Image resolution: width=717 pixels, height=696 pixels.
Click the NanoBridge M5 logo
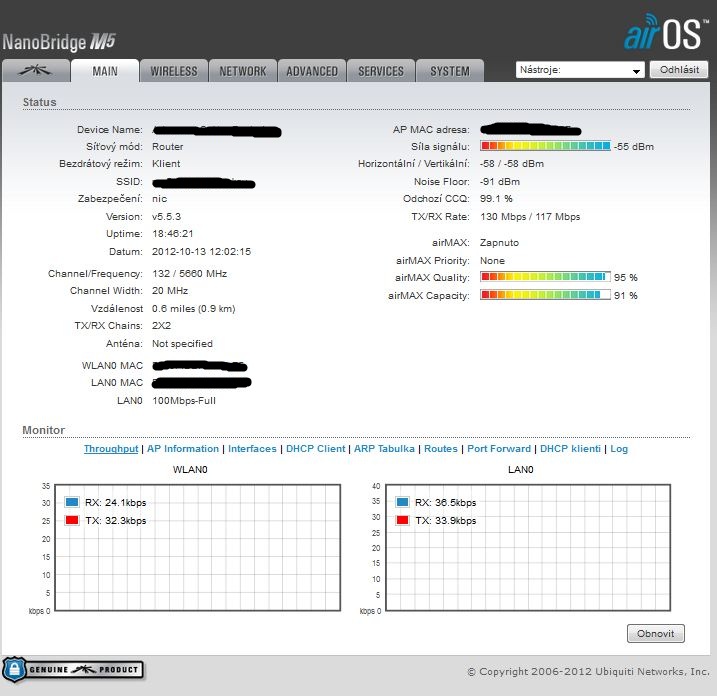point(59,42)
